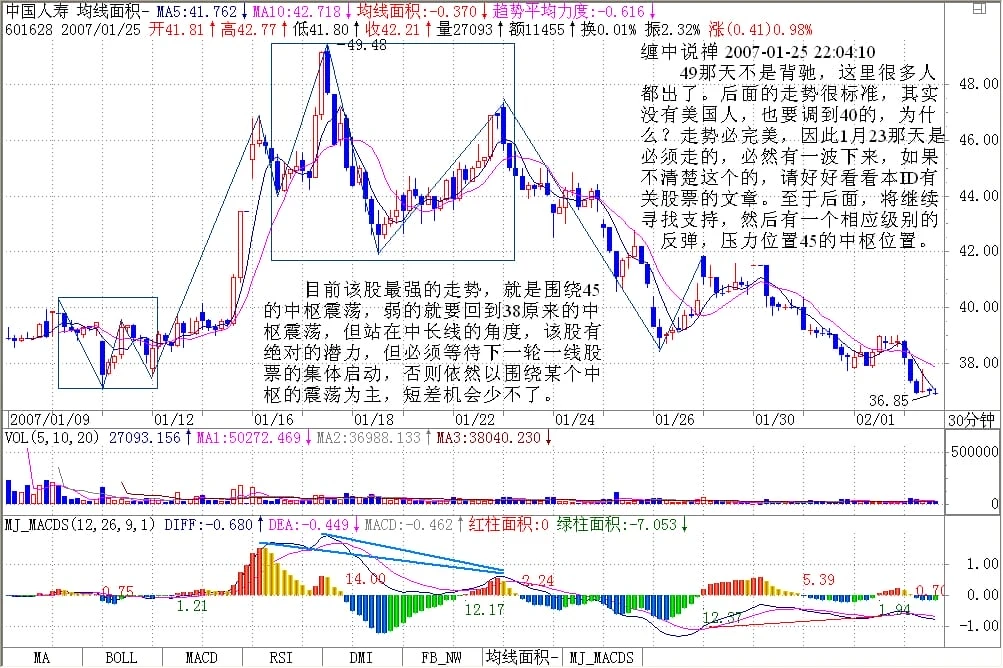Select the 均线面积- tab at bottom

click(x=522, y=658)
